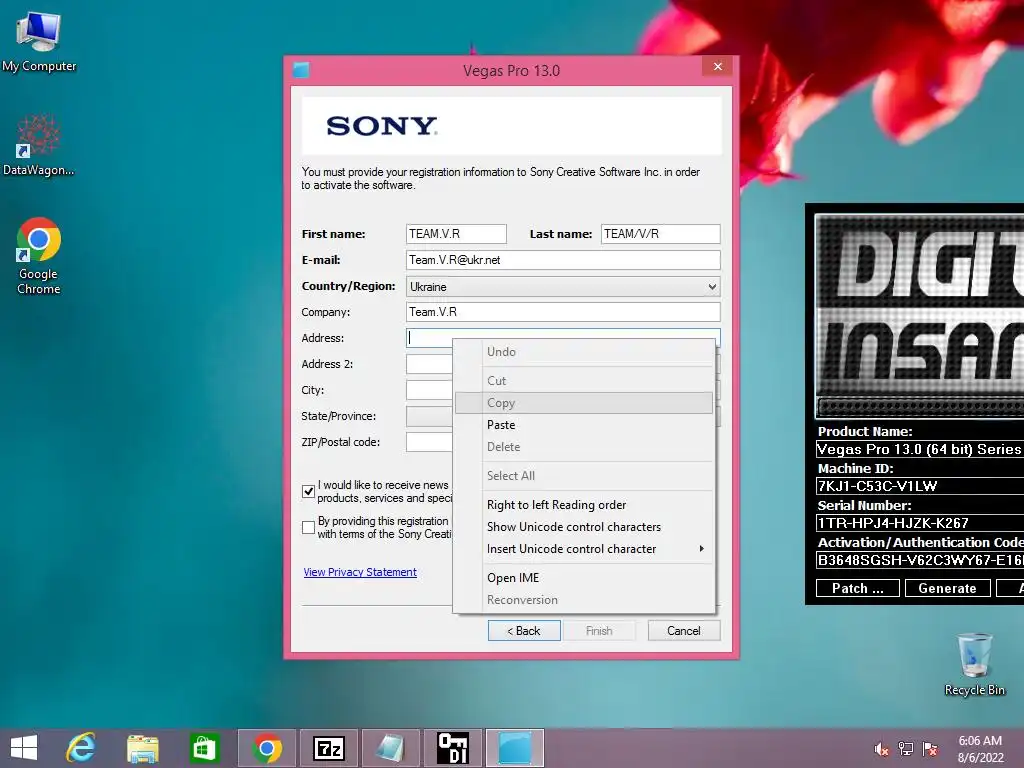The image size is (1024, 768).
Task: Open the View Privacy Statement link
Action: (360, 572)
